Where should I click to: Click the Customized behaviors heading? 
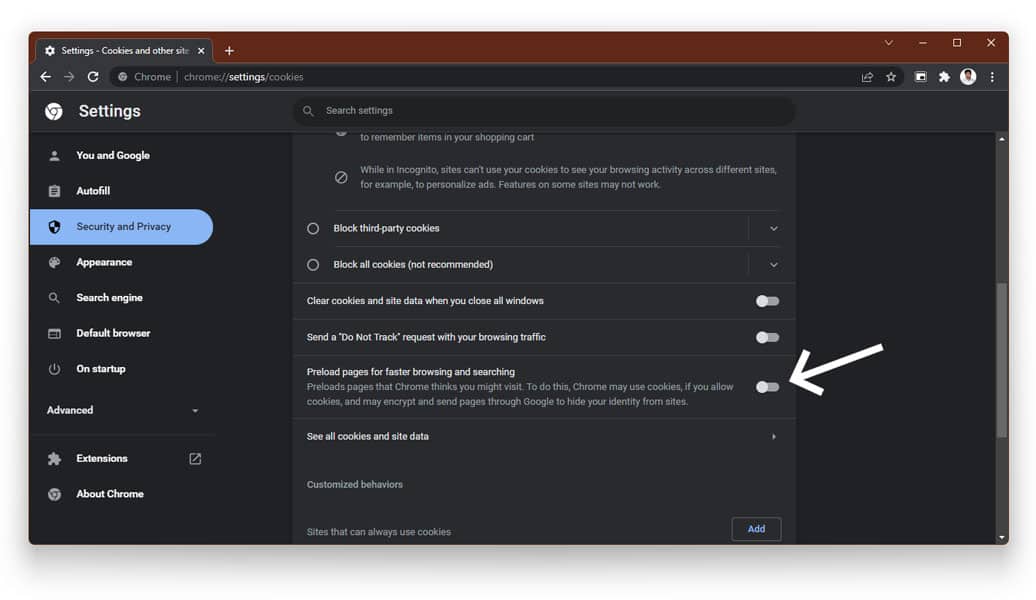point(355,484)
